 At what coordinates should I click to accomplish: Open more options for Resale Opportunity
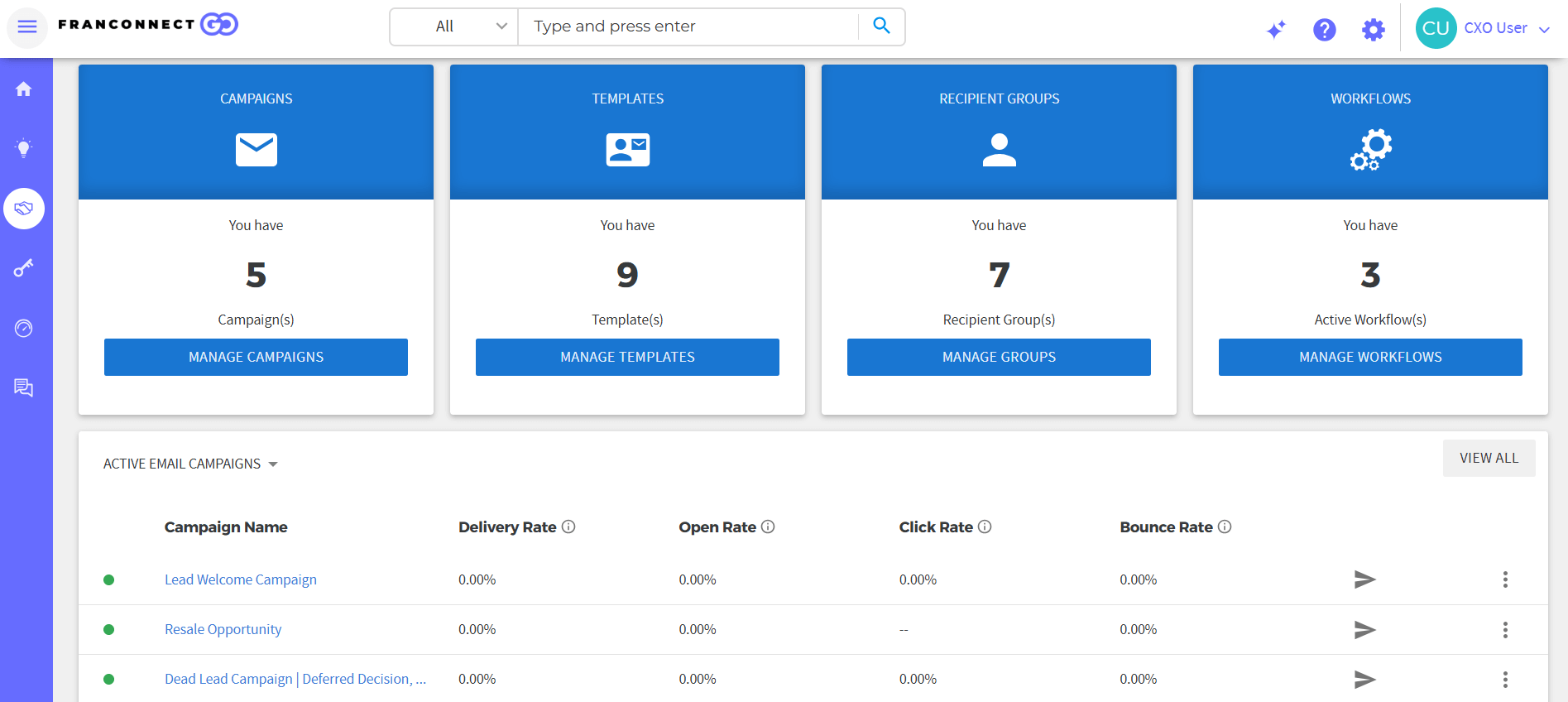click(x=1505, y=630)
